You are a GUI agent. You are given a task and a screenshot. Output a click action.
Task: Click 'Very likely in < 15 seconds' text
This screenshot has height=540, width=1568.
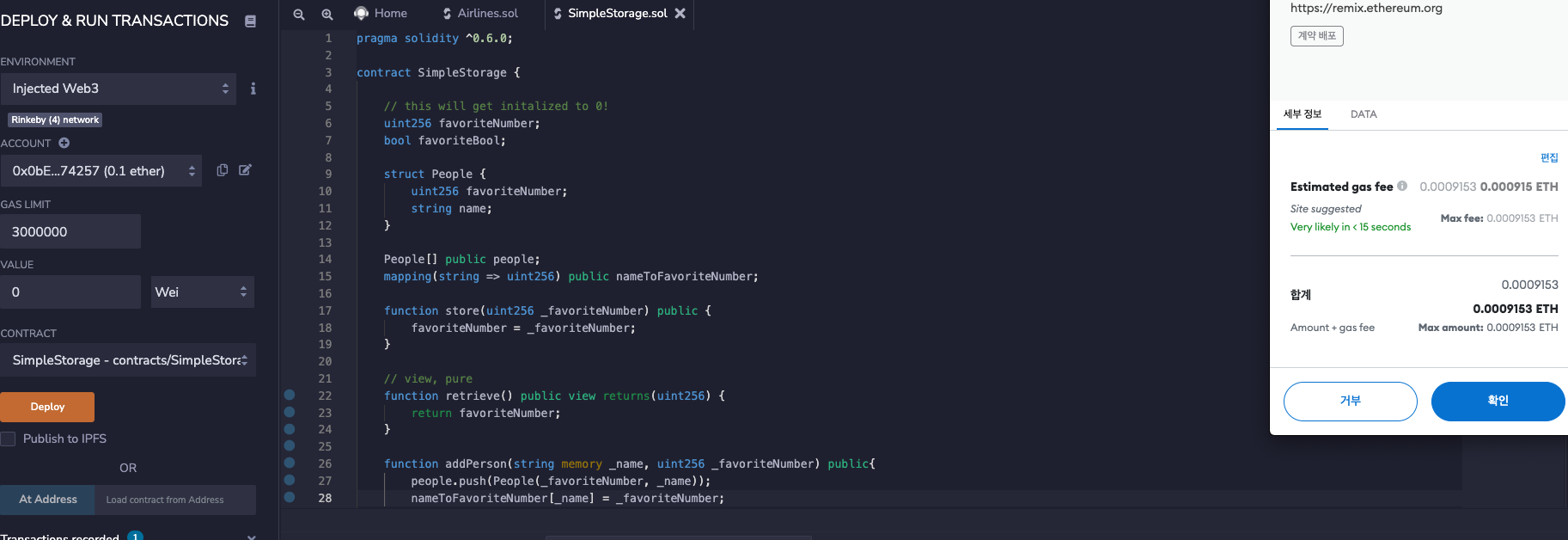click(x=1351, y=227)
